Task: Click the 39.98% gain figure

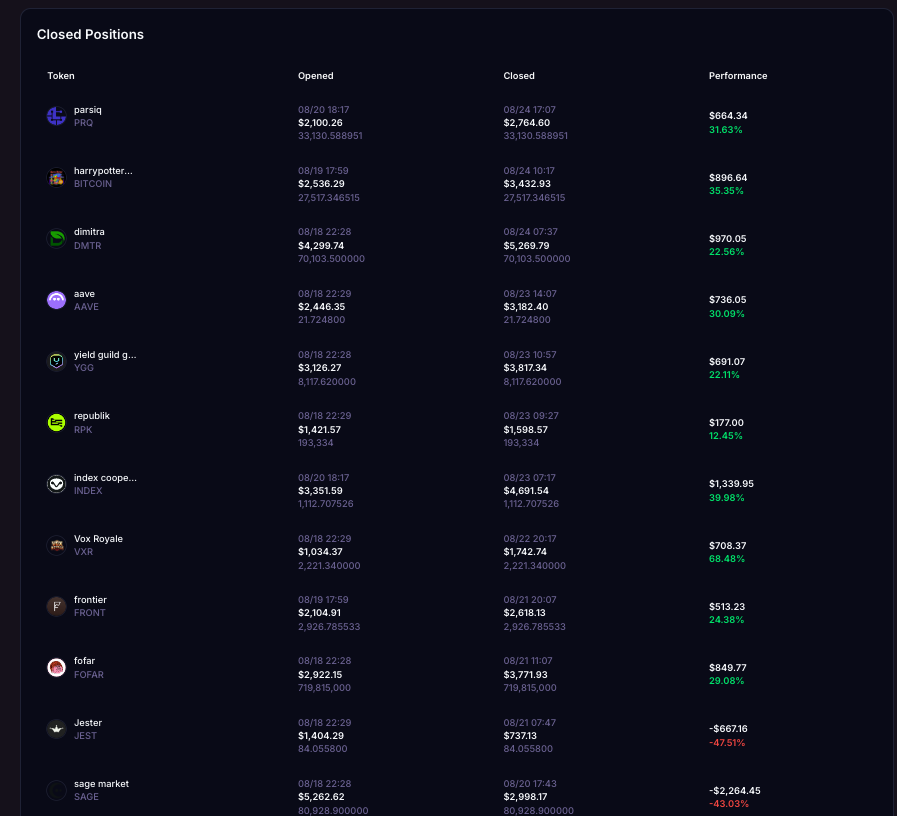Action: pyautogui.click(x=727, y=498)
